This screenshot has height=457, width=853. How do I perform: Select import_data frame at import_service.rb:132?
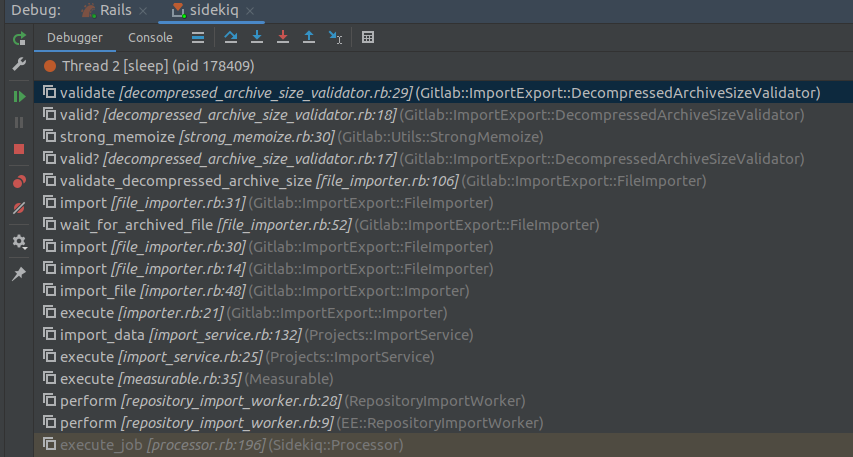(443, 335)
